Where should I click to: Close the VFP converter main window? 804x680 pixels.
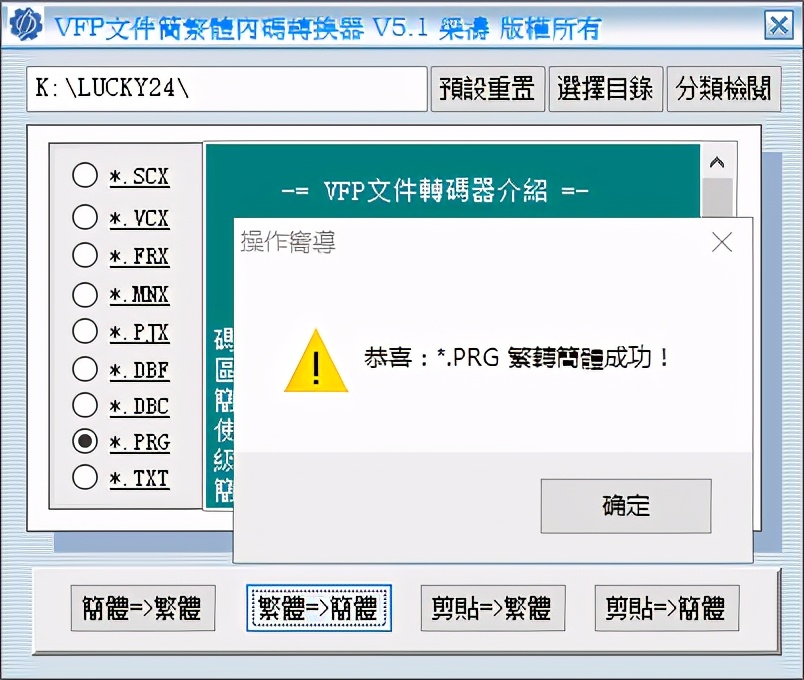[x=779, y=25]
